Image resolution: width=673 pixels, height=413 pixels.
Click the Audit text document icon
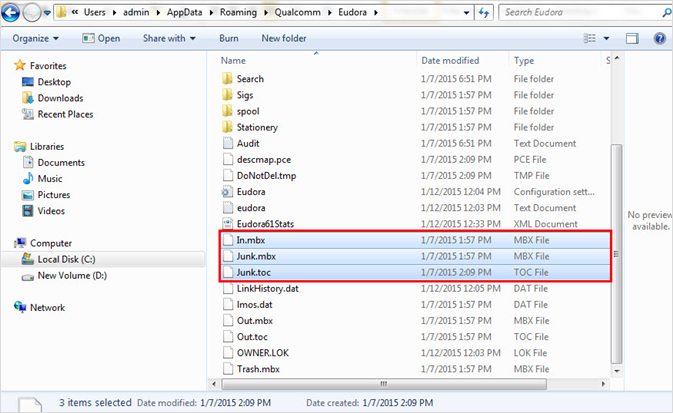[x=227, y=143]
